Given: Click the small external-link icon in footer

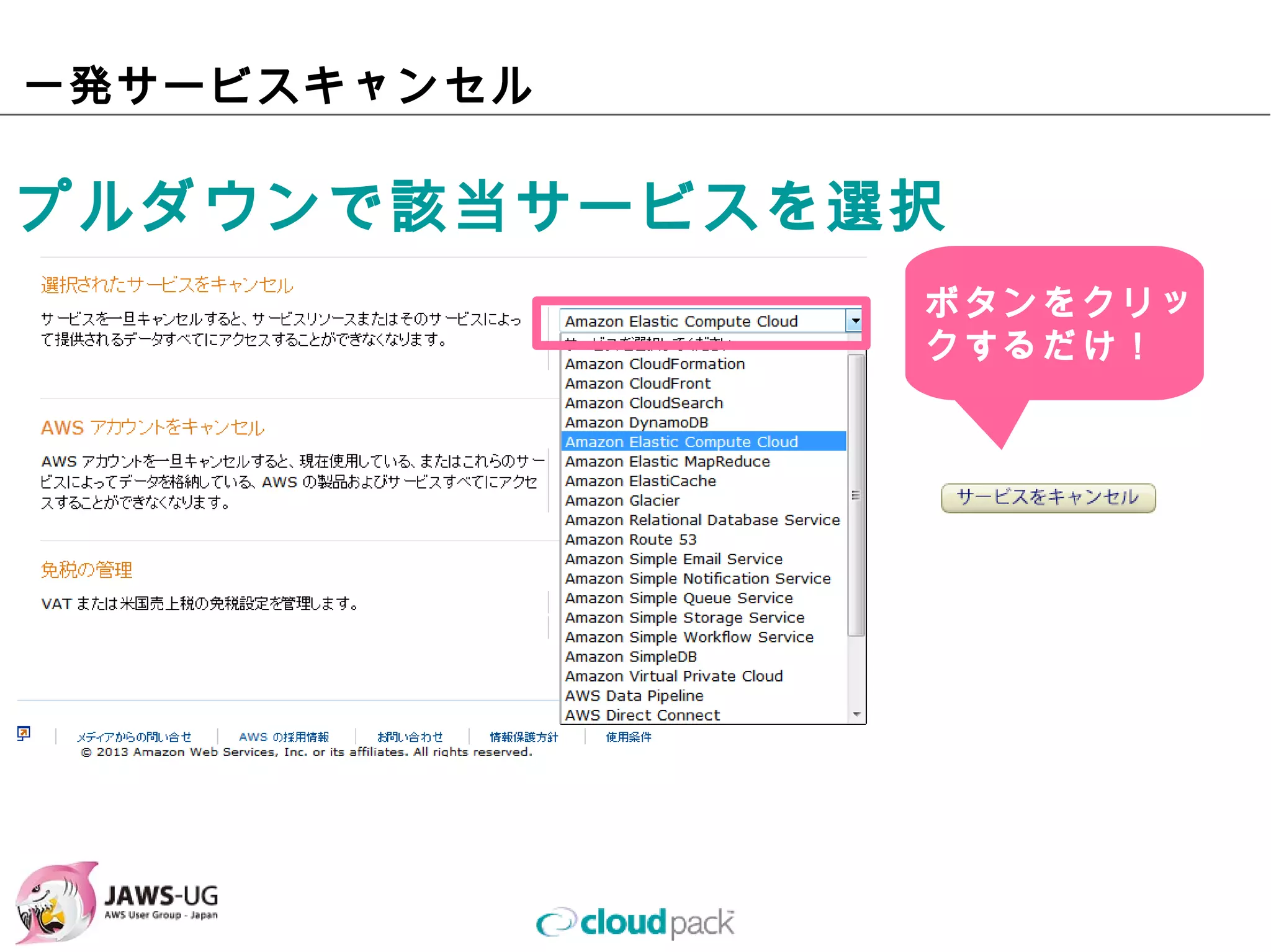Looking at the screenshot, I should click(24, 734).
